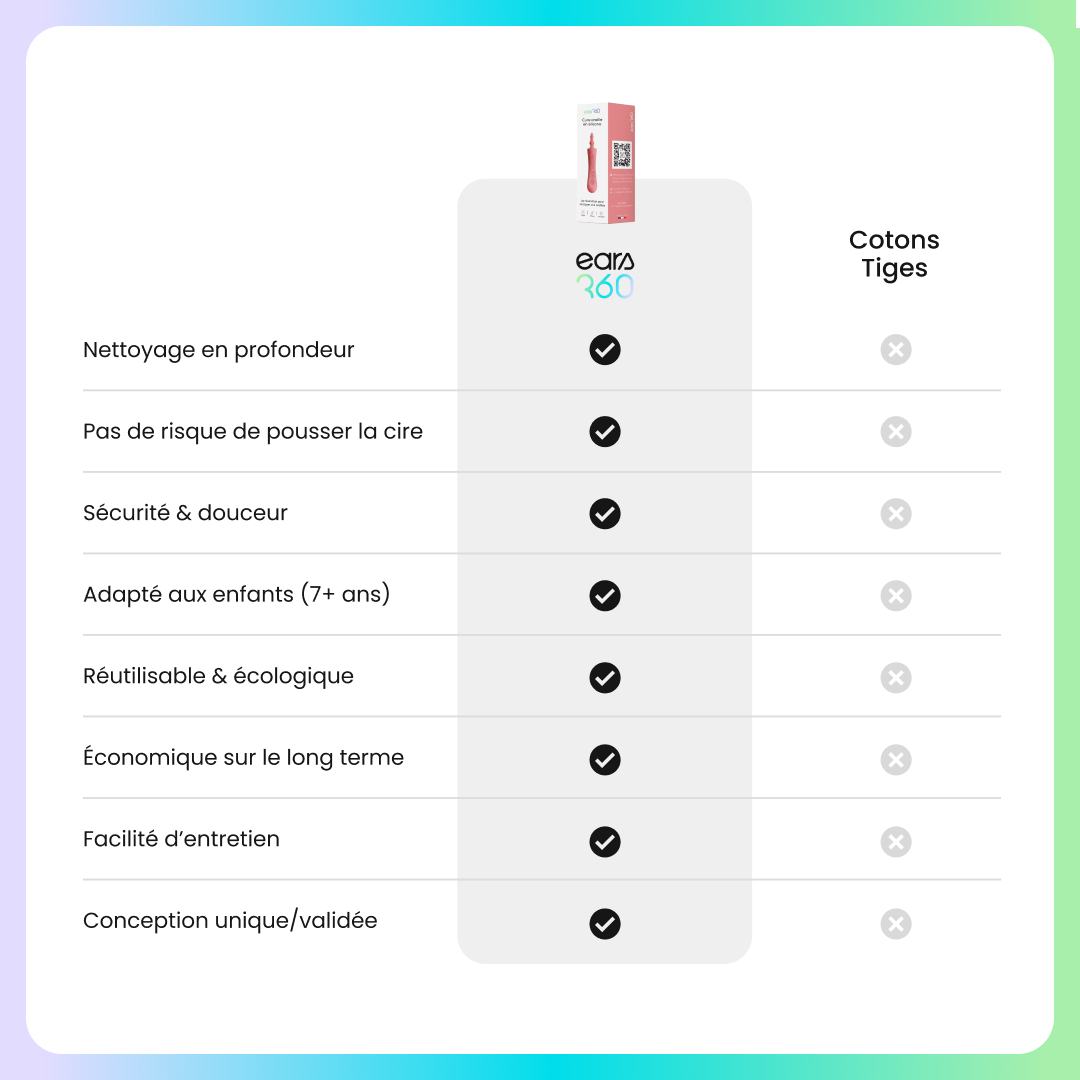Screen dimensions: 1080x1080
Task: Click the checkmark for Nettoyage en profondeur
Action: click(x=605, y=350)
